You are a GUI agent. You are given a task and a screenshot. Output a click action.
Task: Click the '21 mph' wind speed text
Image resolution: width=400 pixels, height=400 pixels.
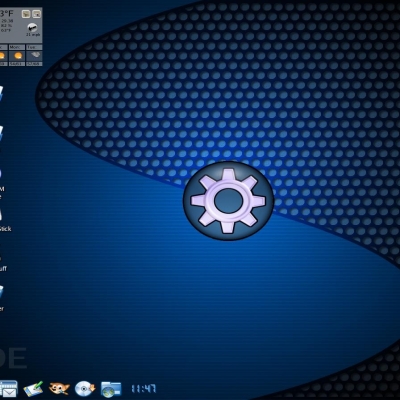point(33,35)
